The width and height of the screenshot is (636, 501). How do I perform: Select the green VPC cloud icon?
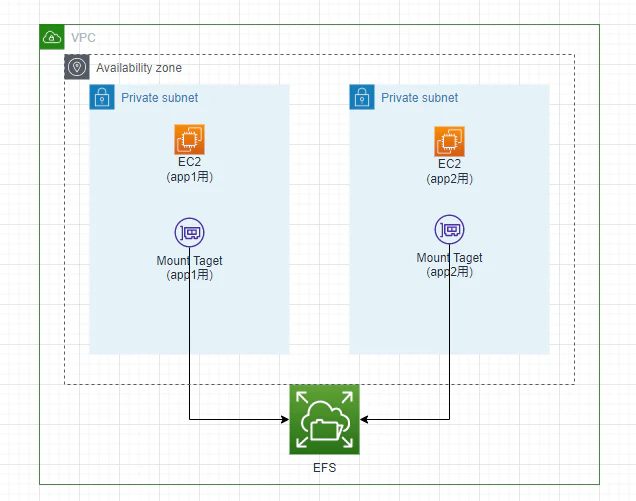click(52, 37)
